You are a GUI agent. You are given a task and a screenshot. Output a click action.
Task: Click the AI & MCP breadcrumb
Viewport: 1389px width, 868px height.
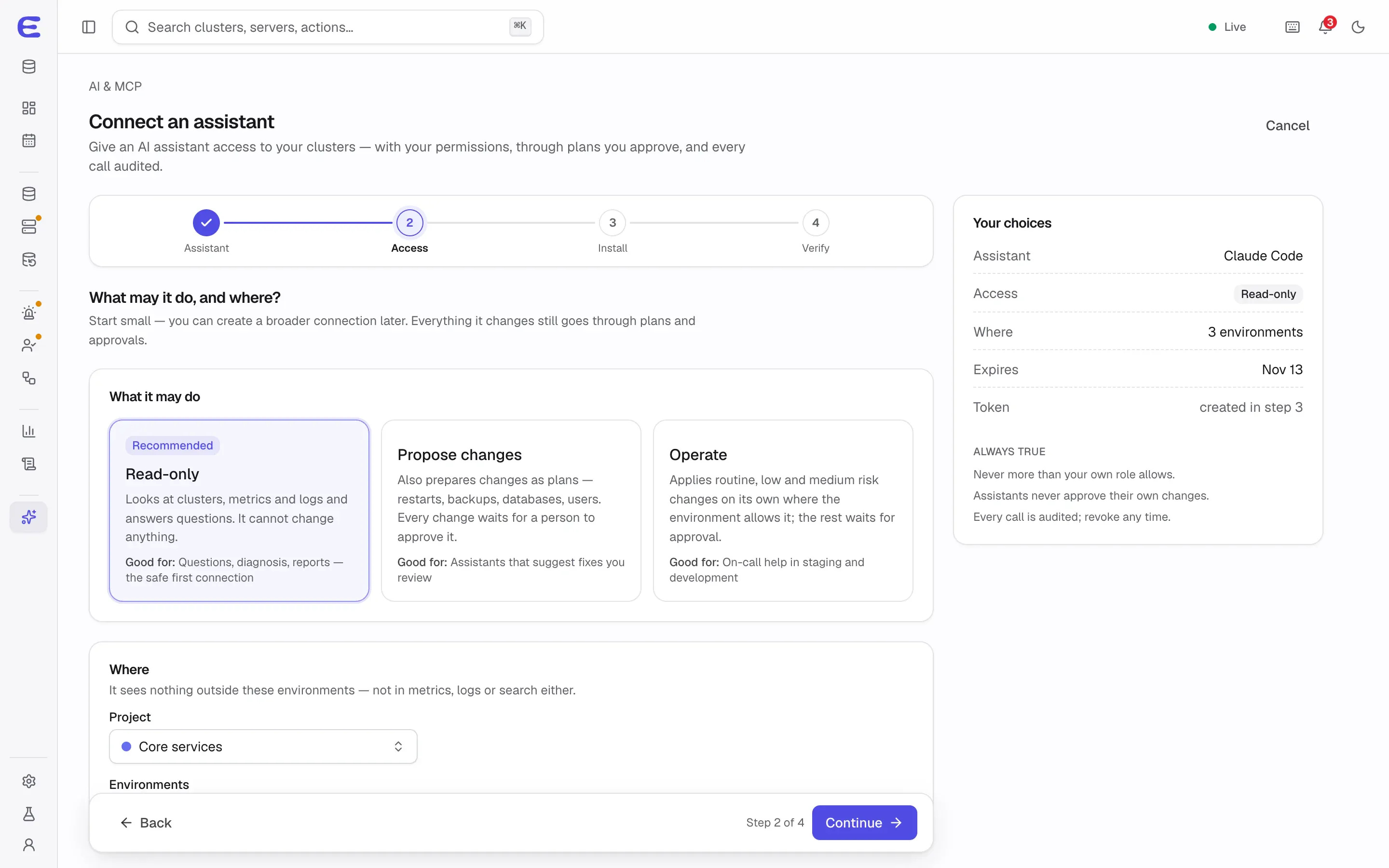tap(115, 86)
